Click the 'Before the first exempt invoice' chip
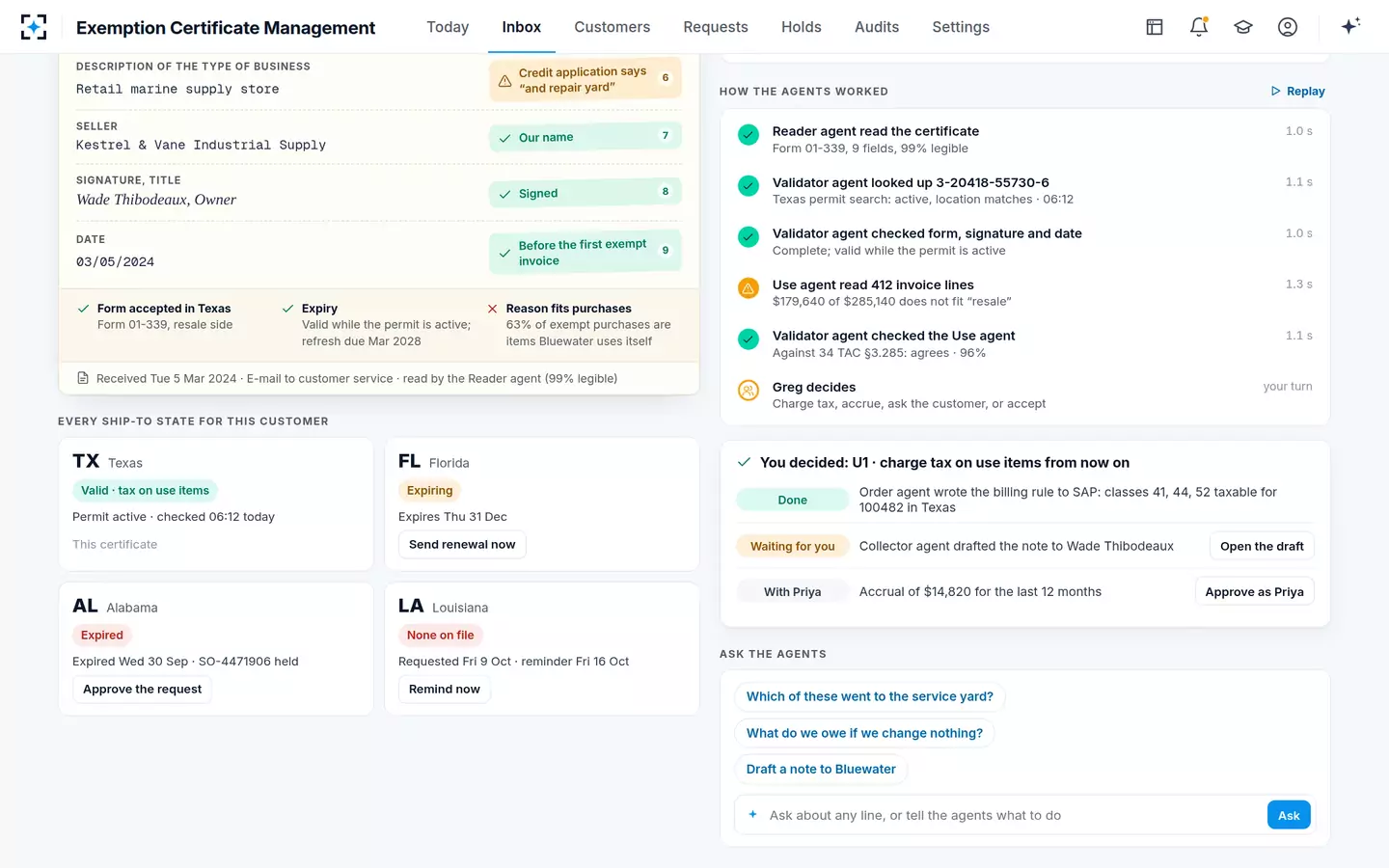This screenshot has width=1389, height=868. (585, 253)
